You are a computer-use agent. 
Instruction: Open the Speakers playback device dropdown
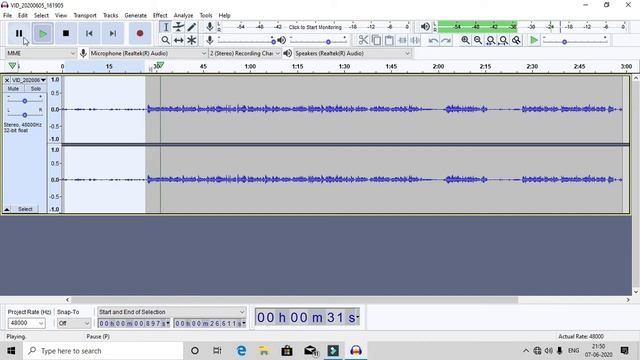point(352,53)
